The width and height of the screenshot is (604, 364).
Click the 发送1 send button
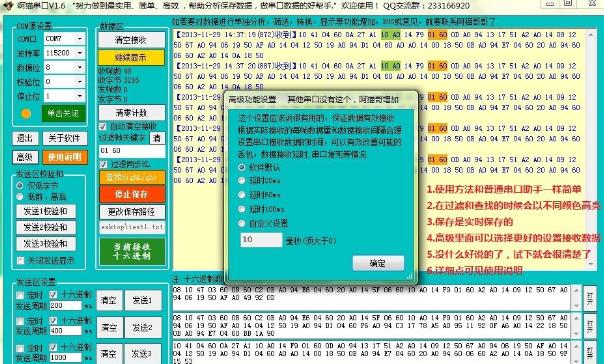(143, 300)
